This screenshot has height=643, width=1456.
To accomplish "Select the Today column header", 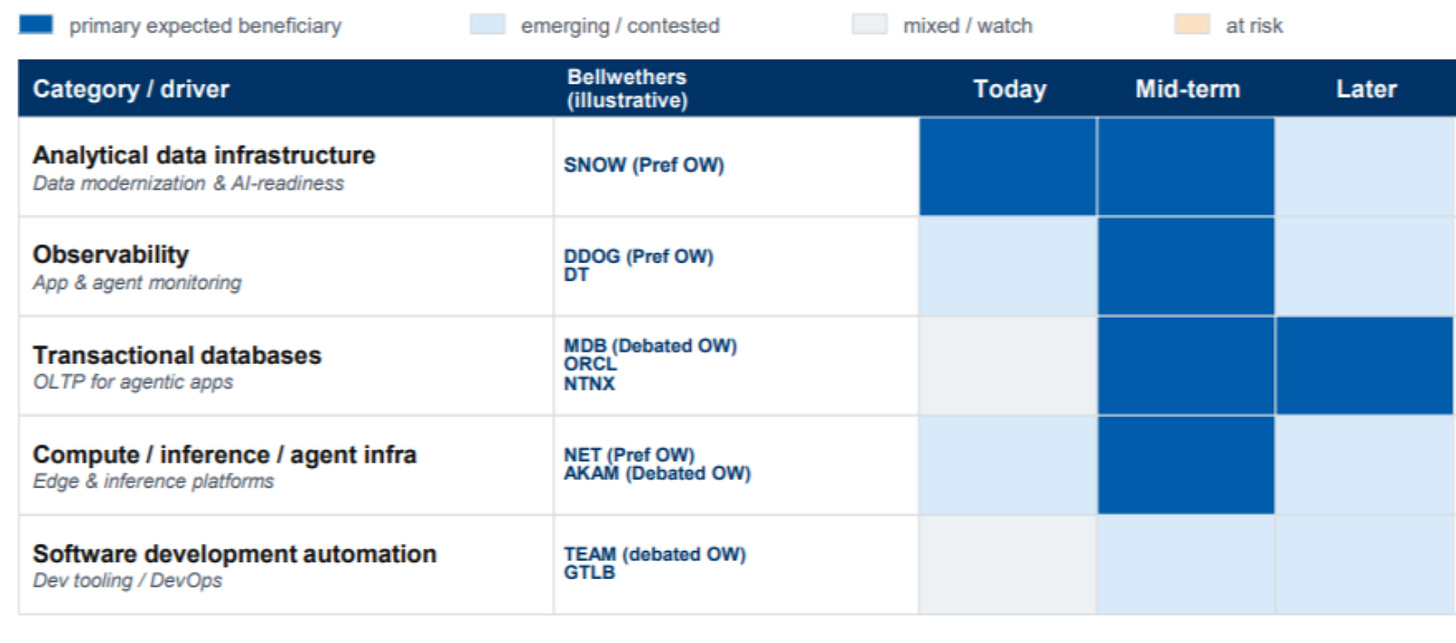I will point(1009,89).
